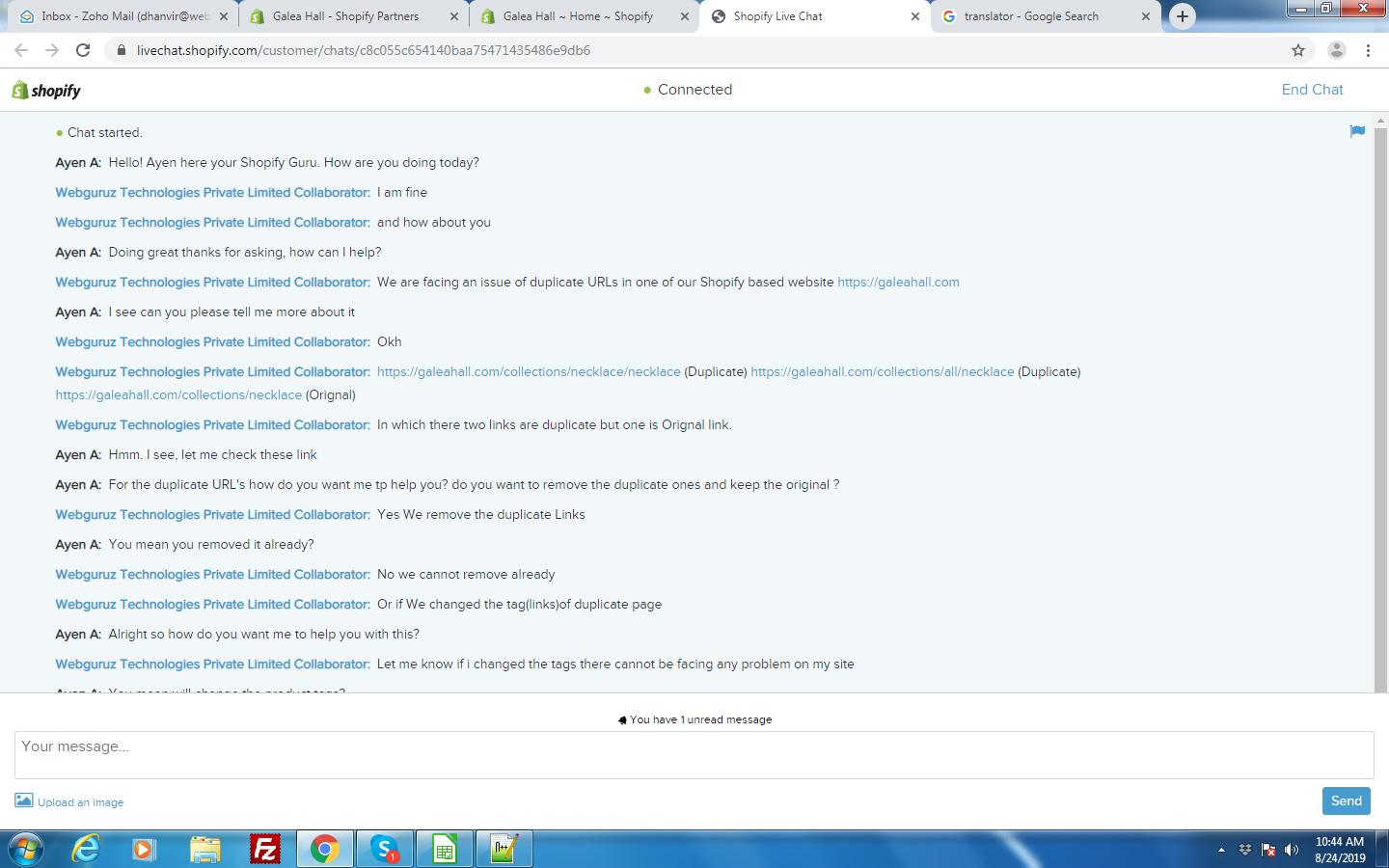The height and width of the screenshot is (868, 1389).
Task: Click the Shopify logo in the header
Action: click(x=46, y=90)
